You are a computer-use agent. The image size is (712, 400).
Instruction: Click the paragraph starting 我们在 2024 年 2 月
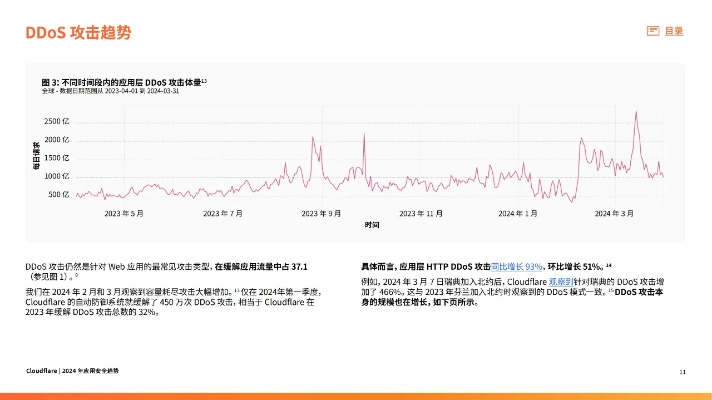173,302
